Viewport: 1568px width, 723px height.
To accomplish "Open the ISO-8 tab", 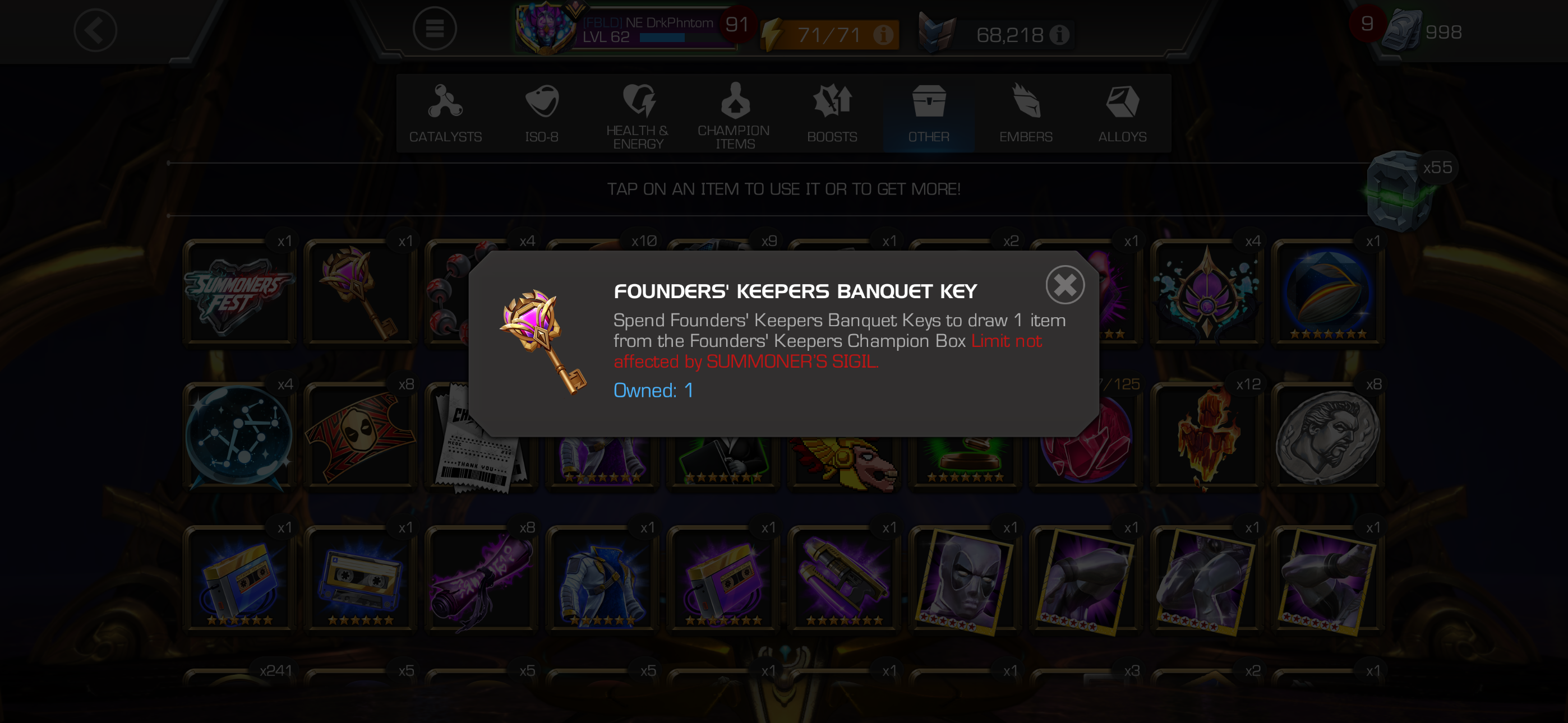I will [x=542, y=113].
